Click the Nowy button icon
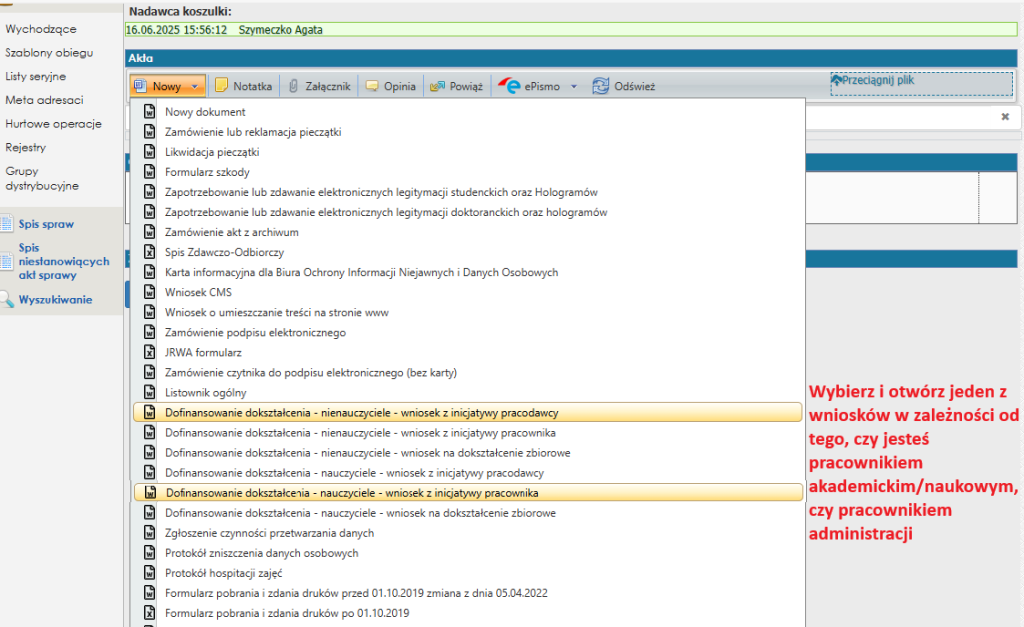 coord(140,86)
